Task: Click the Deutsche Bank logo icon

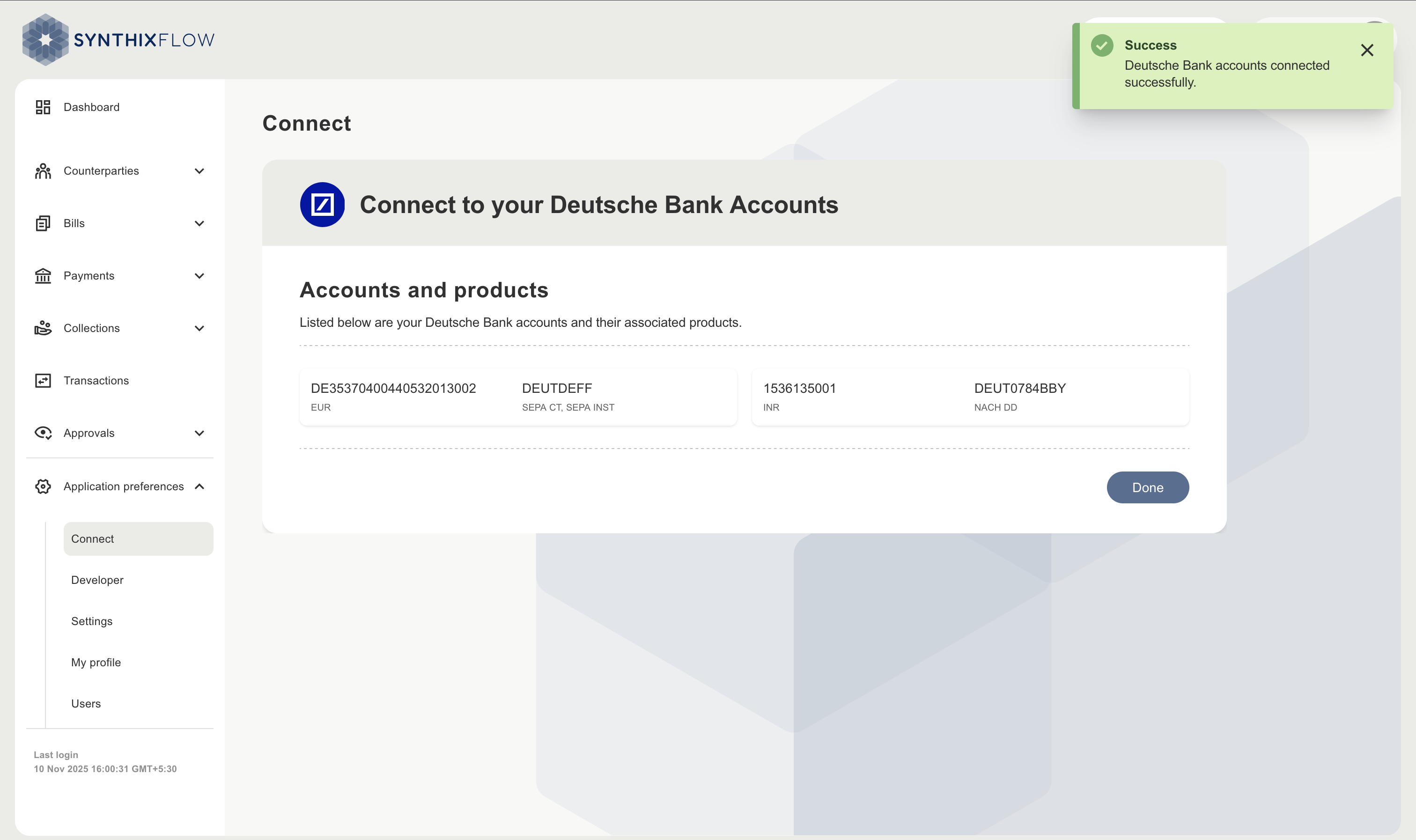Action: [322, 204]
